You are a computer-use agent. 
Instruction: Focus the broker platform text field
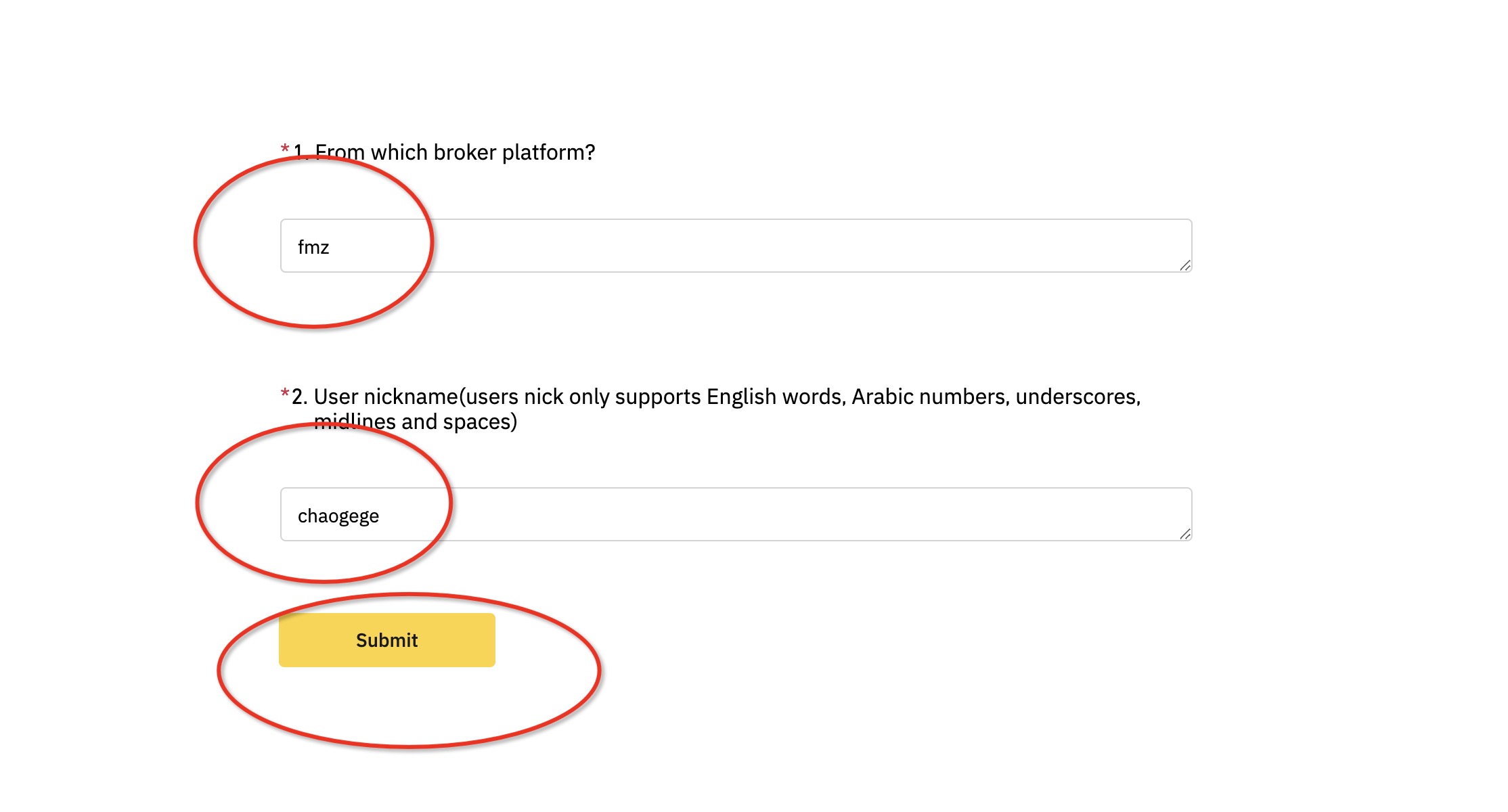coord(736,246)
